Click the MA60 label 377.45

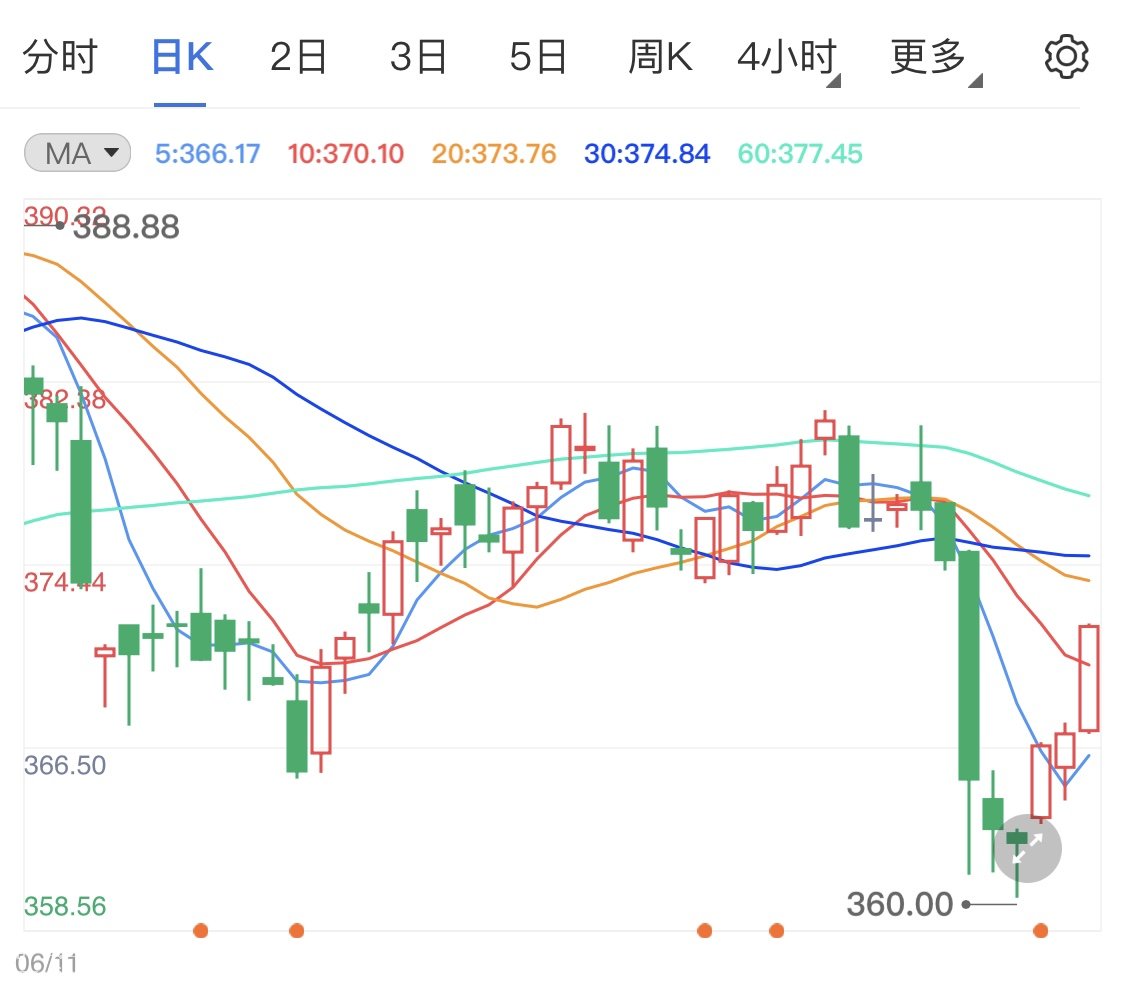coord(799,154)
